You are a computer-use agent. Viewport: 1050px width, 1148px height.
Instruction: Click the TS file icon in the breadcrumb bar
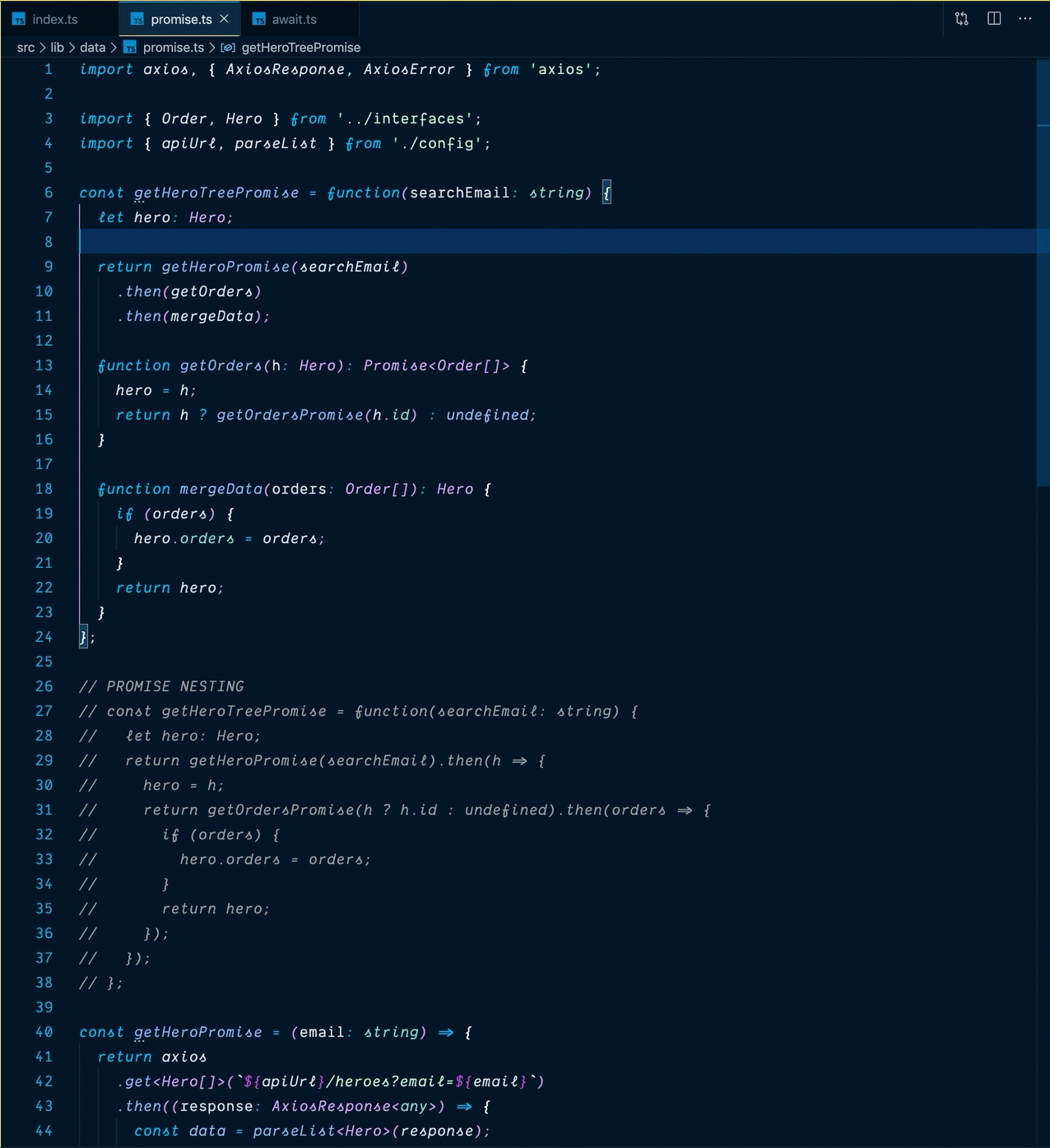coord(129,48)
